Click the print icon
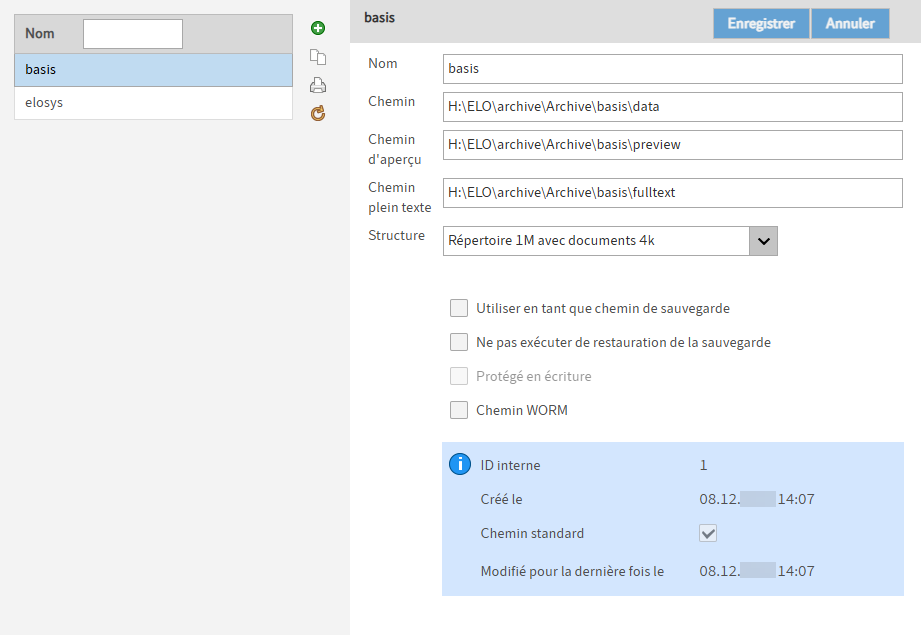The height and width of the screenshot is (635, 921). [x=318, y=85]
